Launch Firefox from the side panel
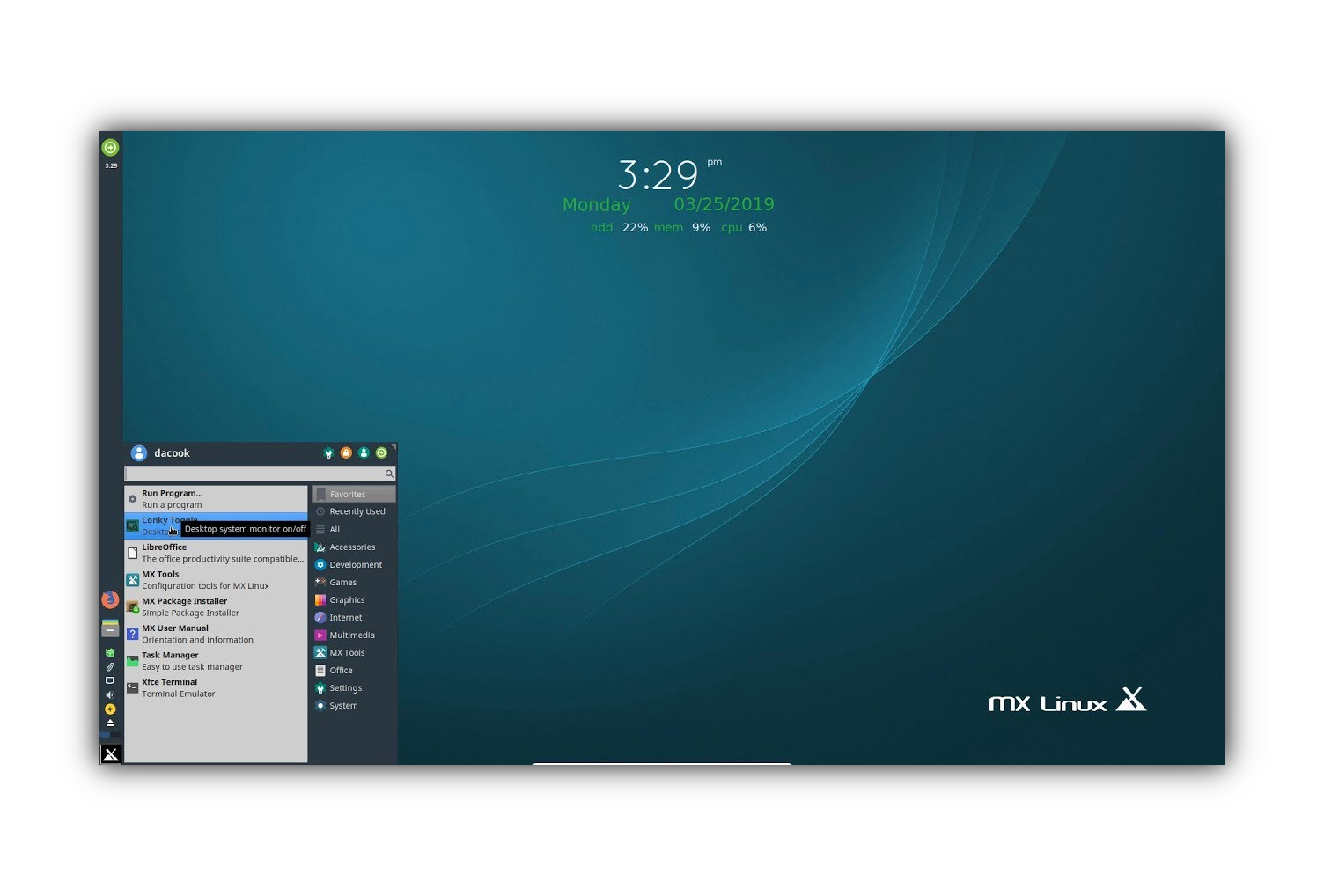This screenshot has height=896, width=1324. (x=110, y=600)
